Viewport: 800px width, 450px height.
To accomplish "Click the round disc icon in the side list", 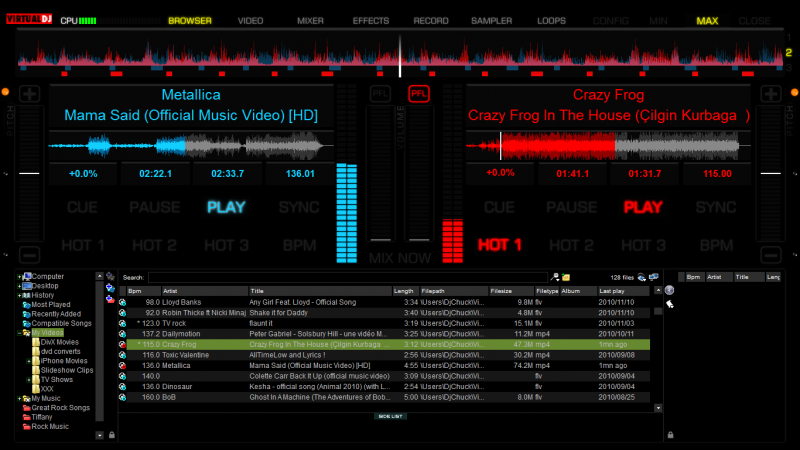I will point(669,290).
